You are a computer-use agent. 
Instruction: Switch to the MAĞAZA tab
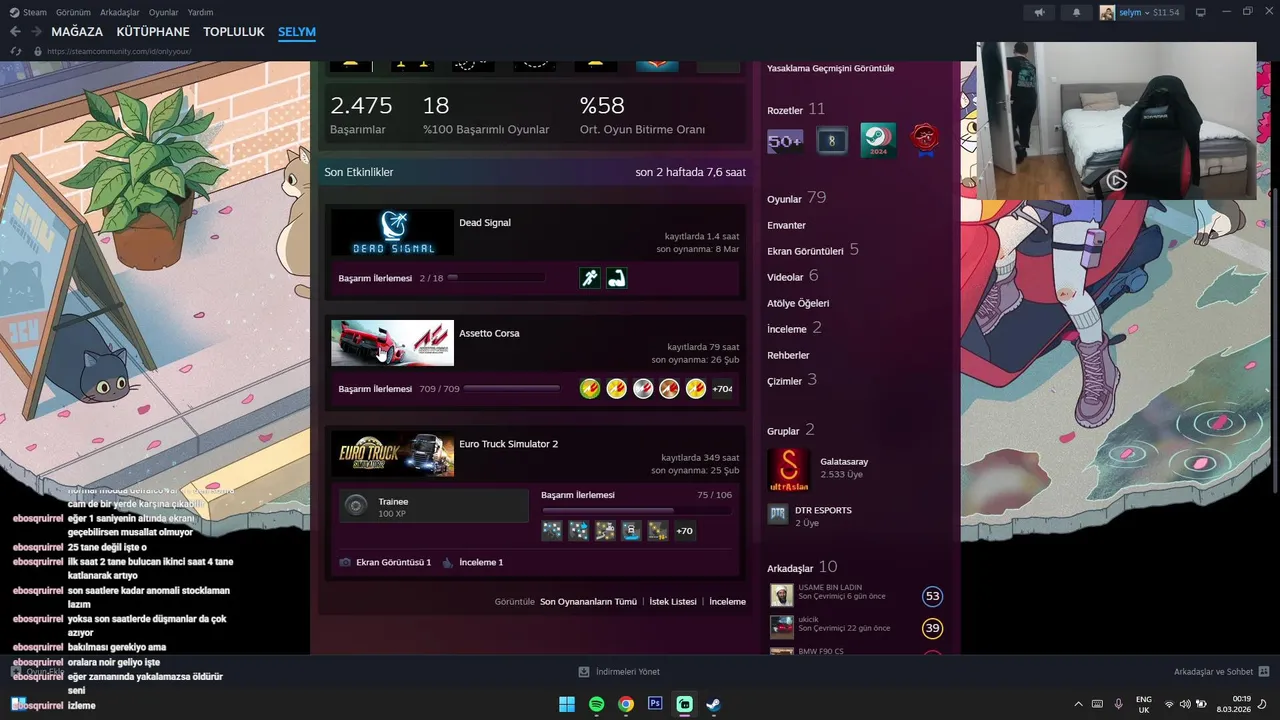[77, 32]
